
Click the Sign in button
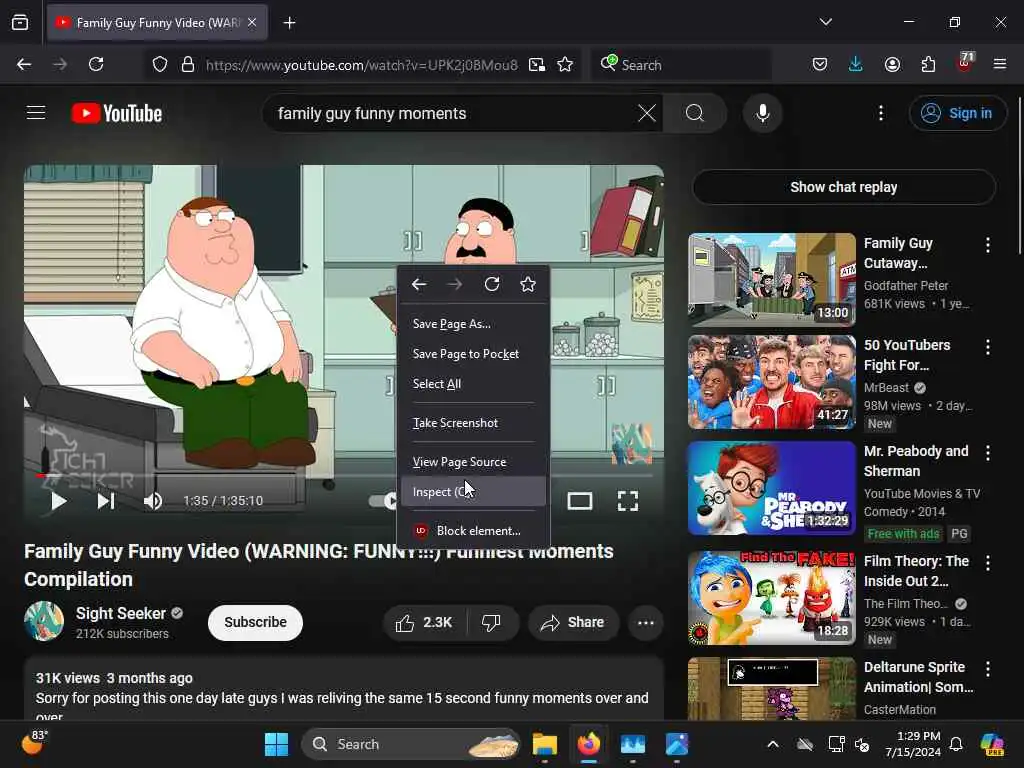957,113
